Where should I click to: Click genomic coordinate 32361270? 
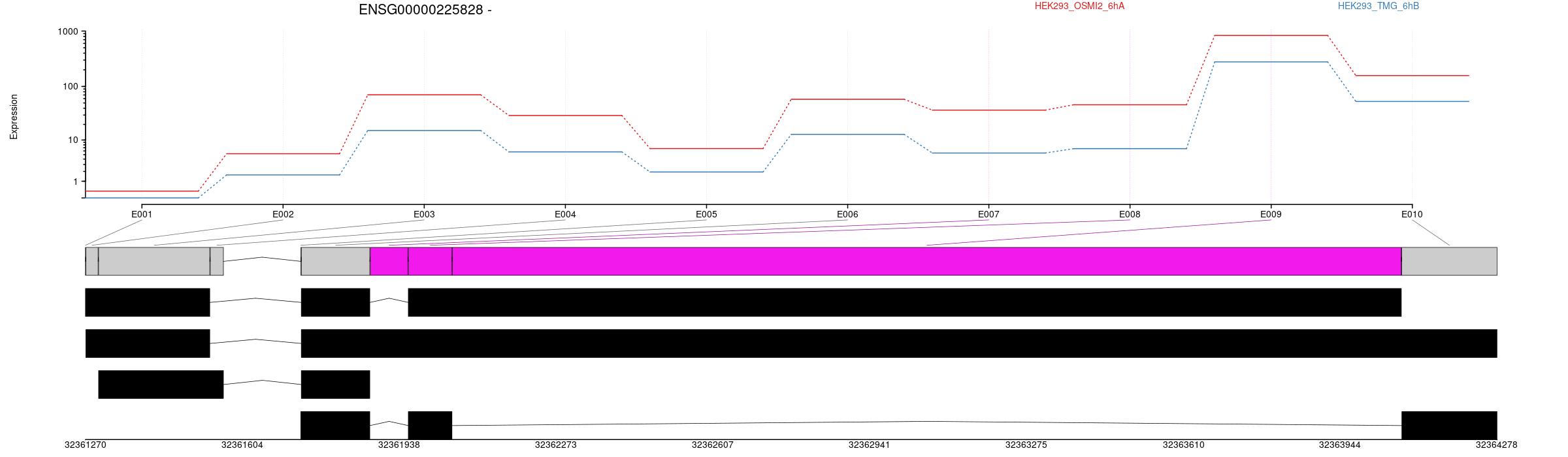point(86,445)
